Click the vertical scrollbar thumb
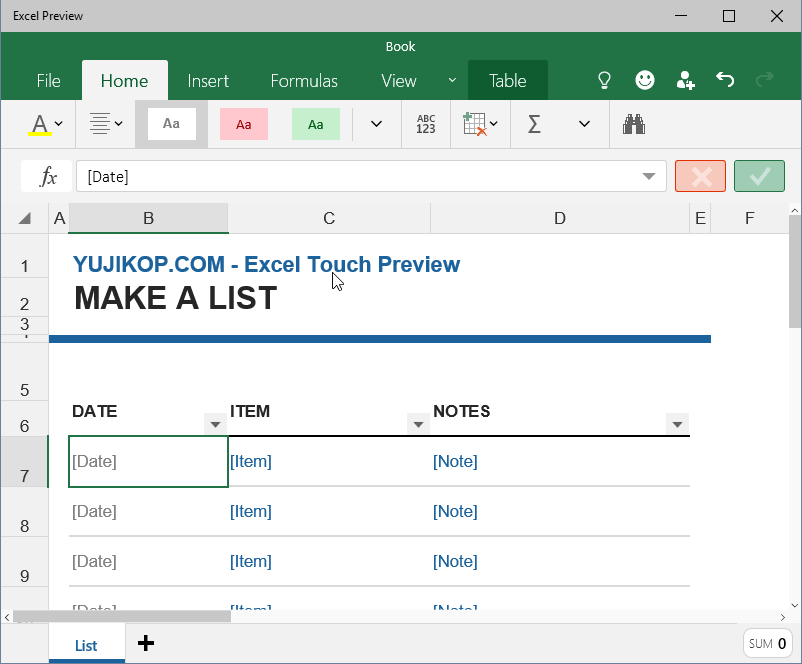This screenshot has height=664, width=802. (x=795, y=271)
